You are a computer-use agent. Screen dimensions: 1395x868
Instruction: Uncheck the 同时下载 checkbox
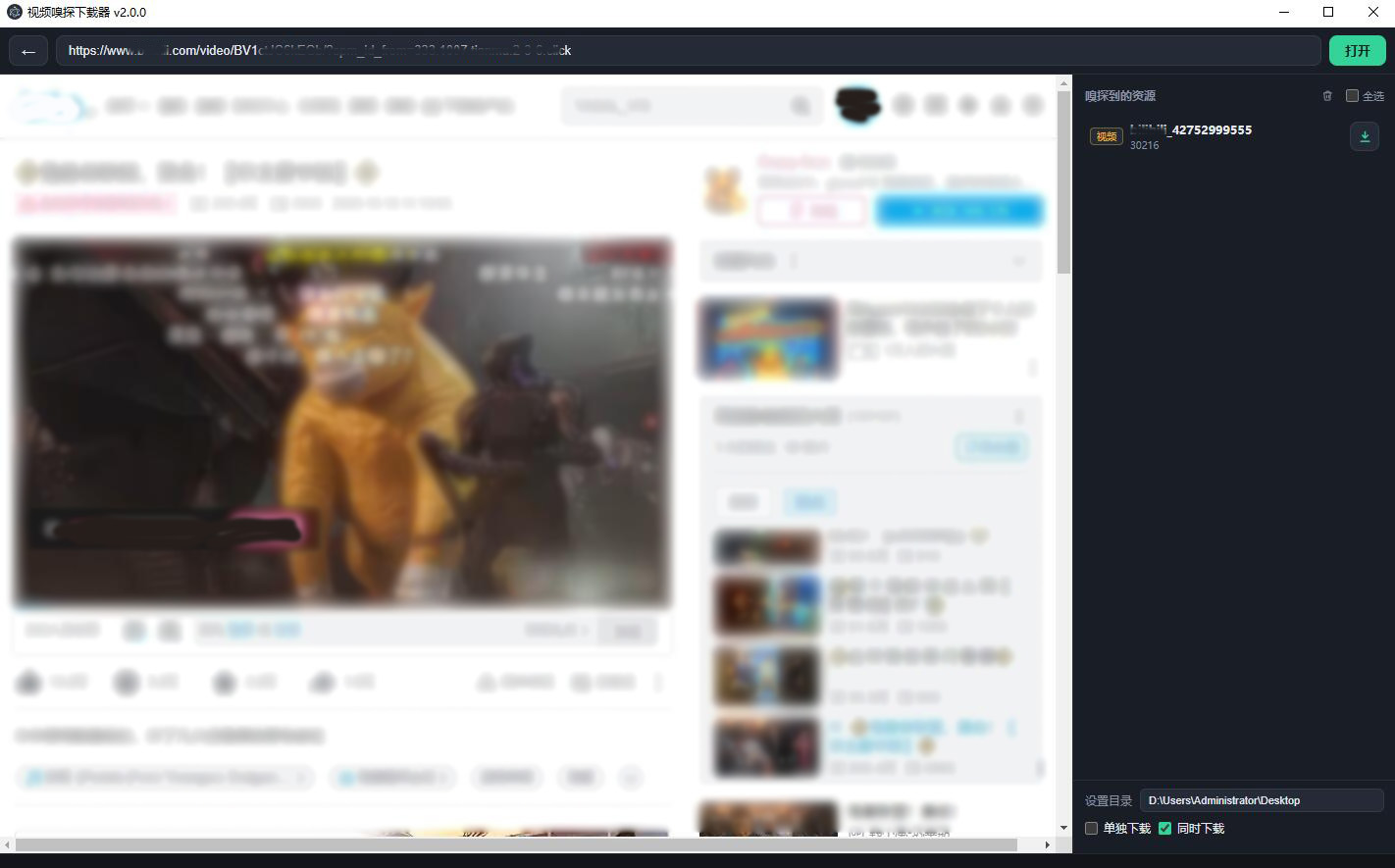1164,829
